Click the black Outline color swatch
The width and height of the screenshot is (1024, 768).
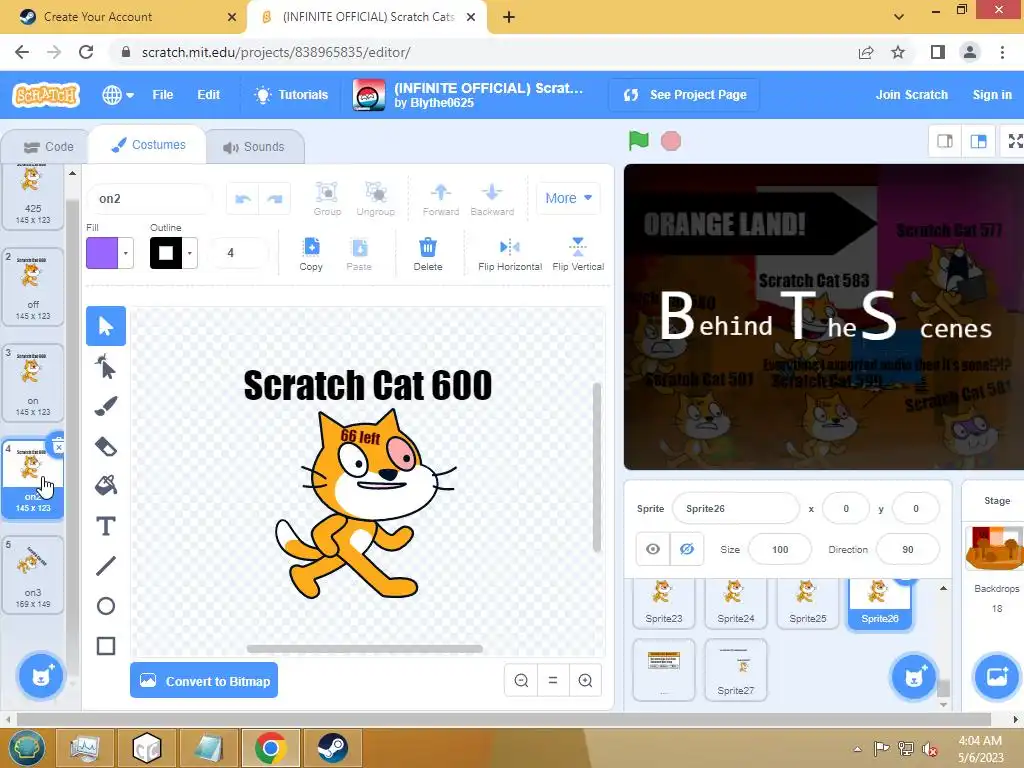tap(166, 253)
